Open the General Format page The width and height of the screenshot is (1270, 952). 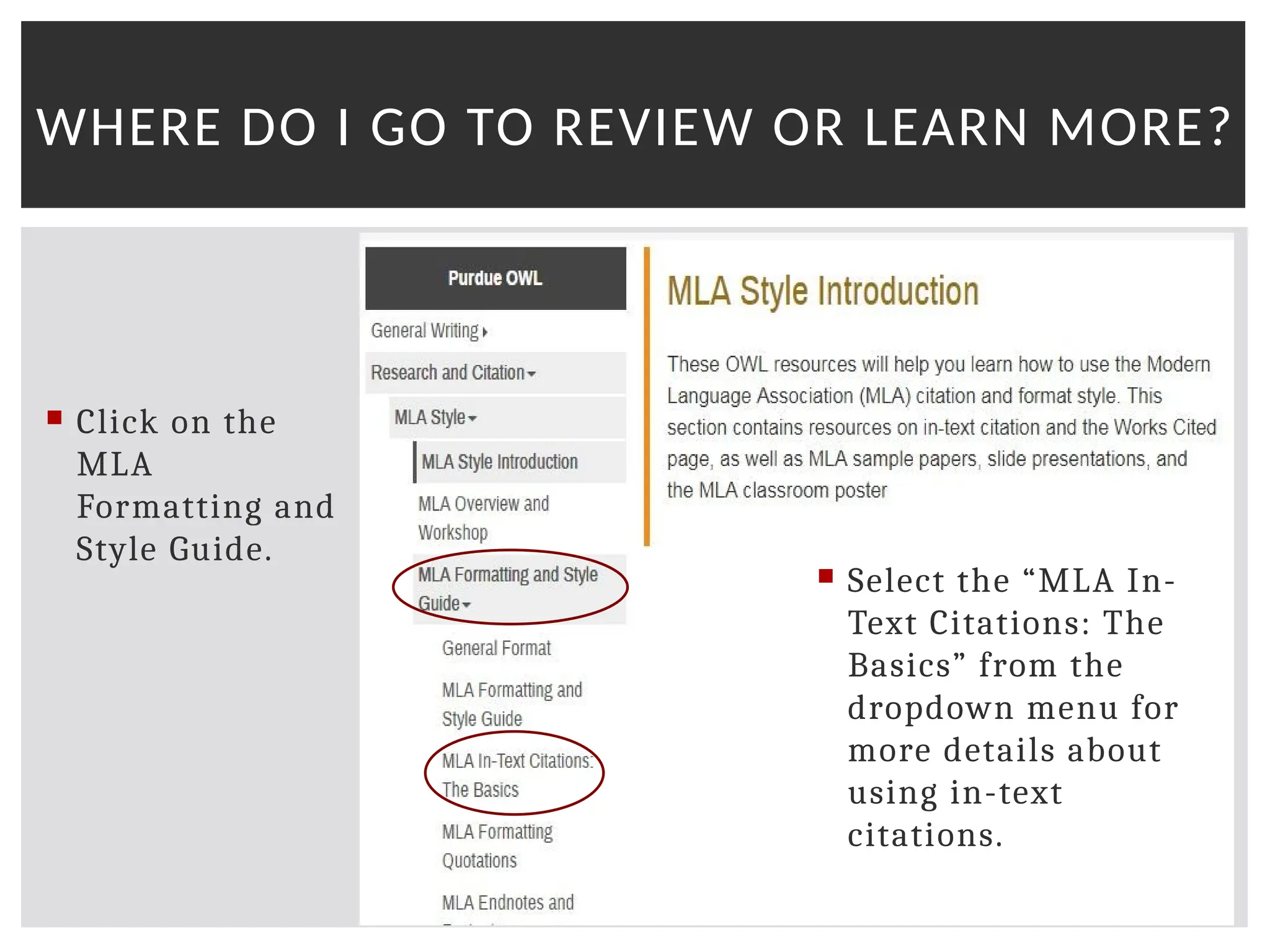(x=496, y=648)
